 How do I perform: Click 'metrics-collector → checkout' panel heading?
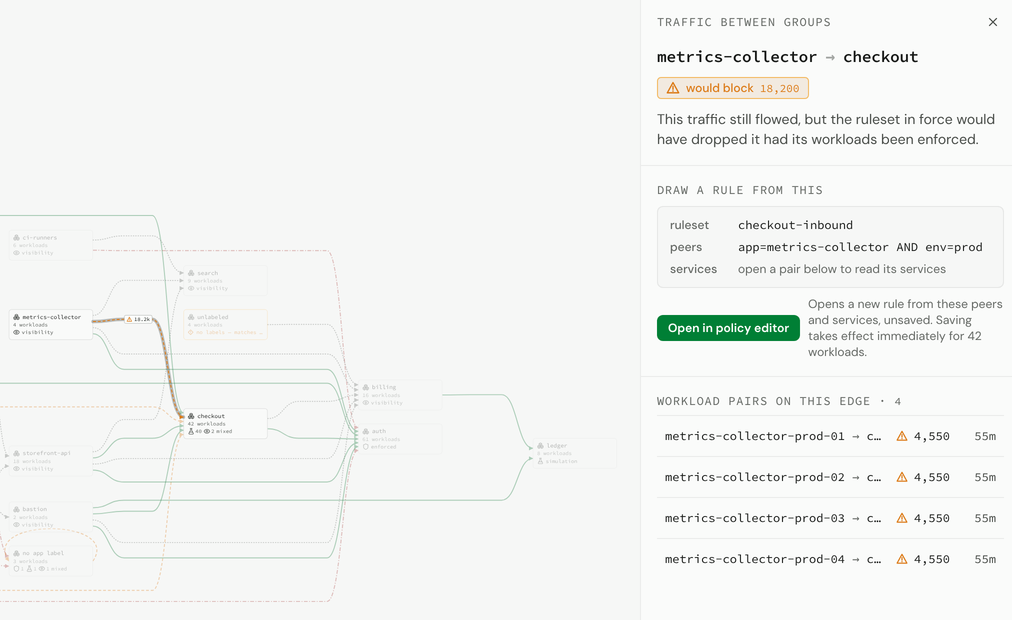tap(787, 57)
